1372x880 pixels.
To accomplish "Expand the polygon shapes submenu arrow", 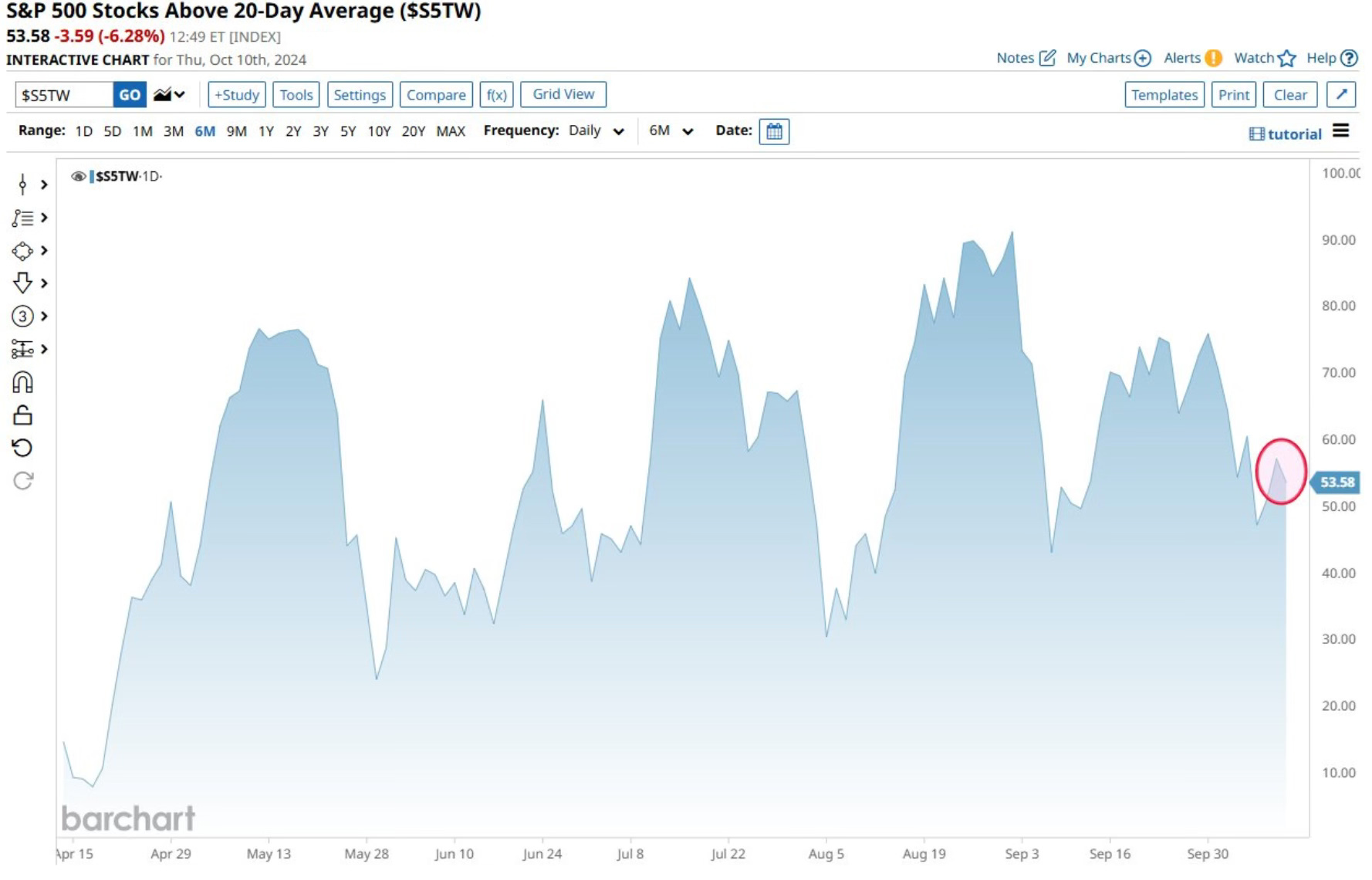I will tap(44, 251).
